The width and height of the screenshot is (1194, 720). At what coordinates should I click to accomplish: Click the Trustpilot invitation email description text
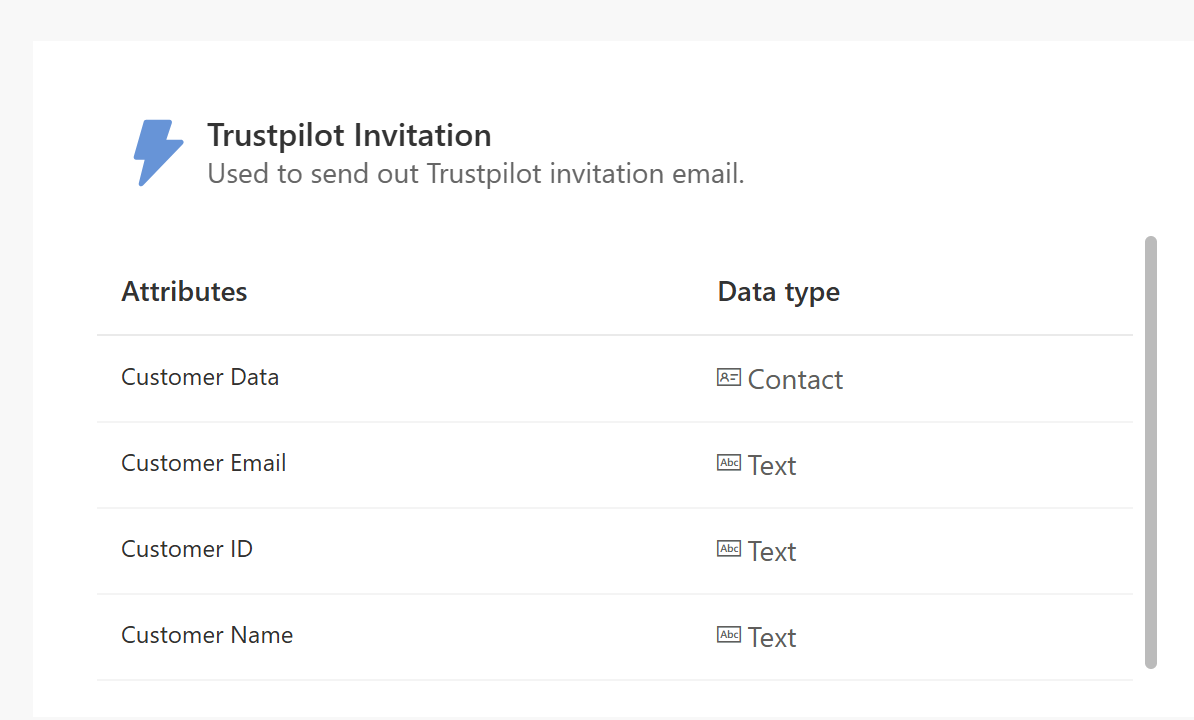tap(475, 174)
